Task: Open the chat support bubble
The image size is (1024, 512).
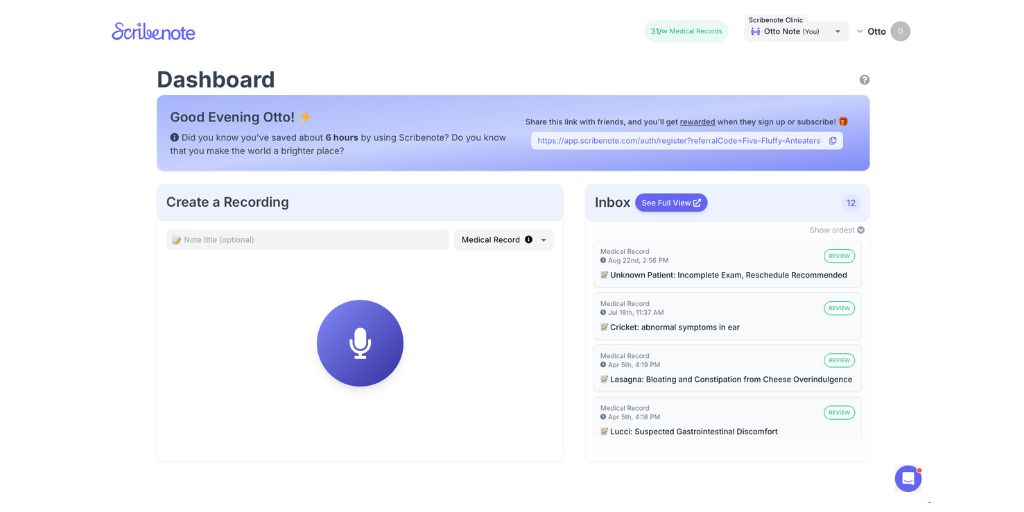Action: pos(907,478)
